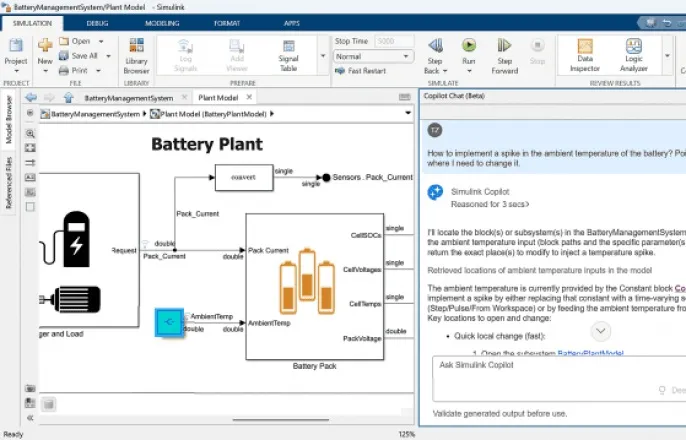
Task: Expand Review Results gallery dropdown arrow
Action: (x=667, y=56)
